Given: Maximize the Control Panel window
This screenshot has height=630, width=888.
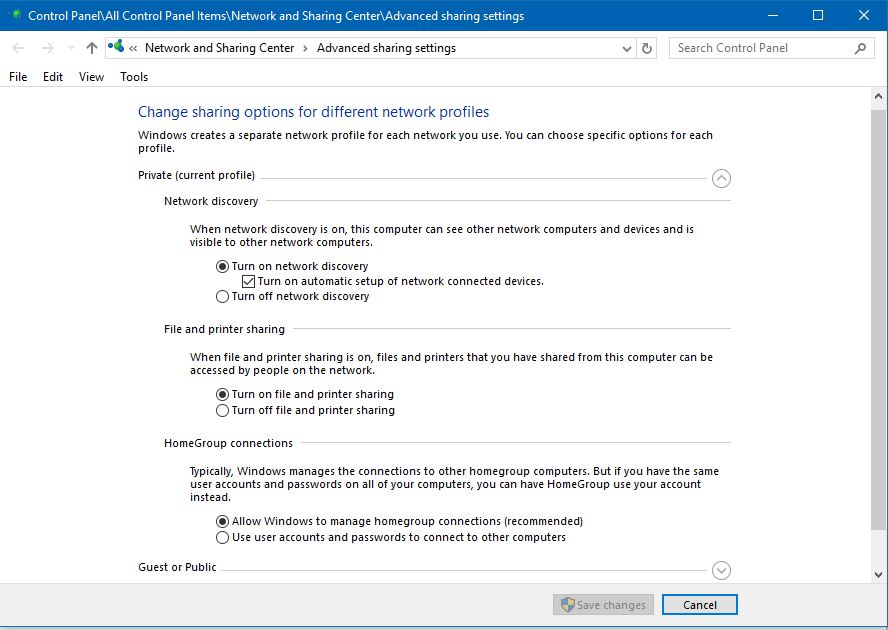Looking at the screenshot, I should click(x=818, y=15).
